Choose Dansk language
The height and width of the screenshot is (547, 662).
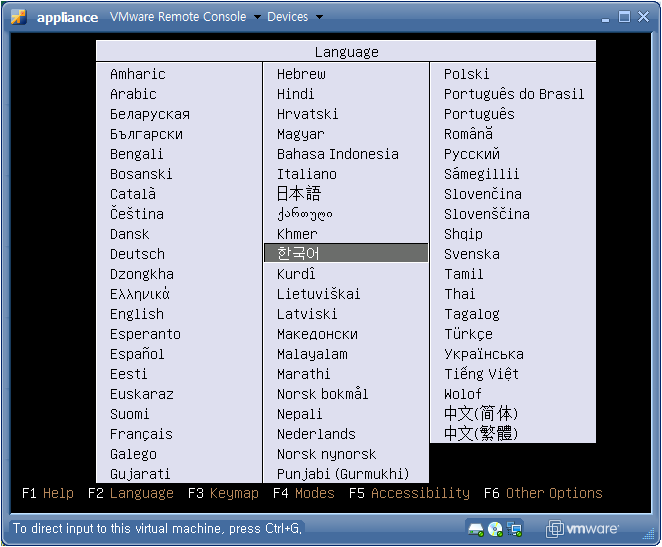coord(129,234)
